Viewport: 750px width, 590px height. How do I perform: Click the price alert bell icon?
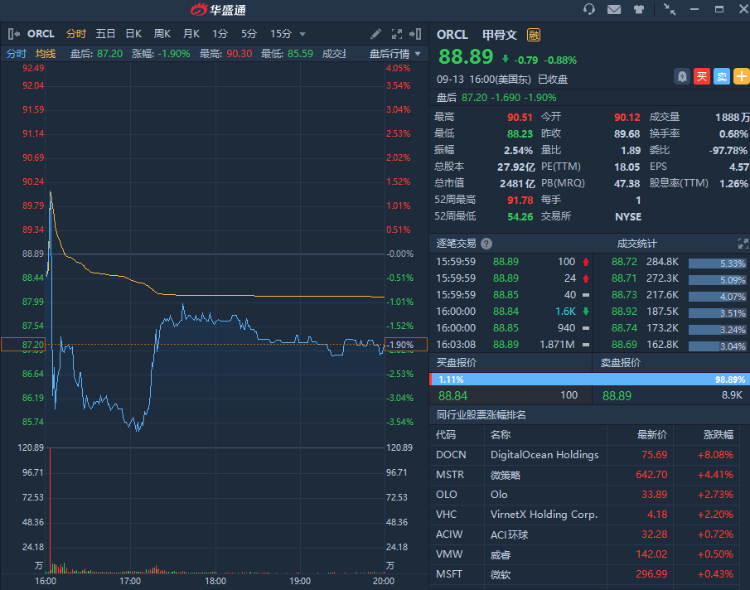[x=682, y=76]
